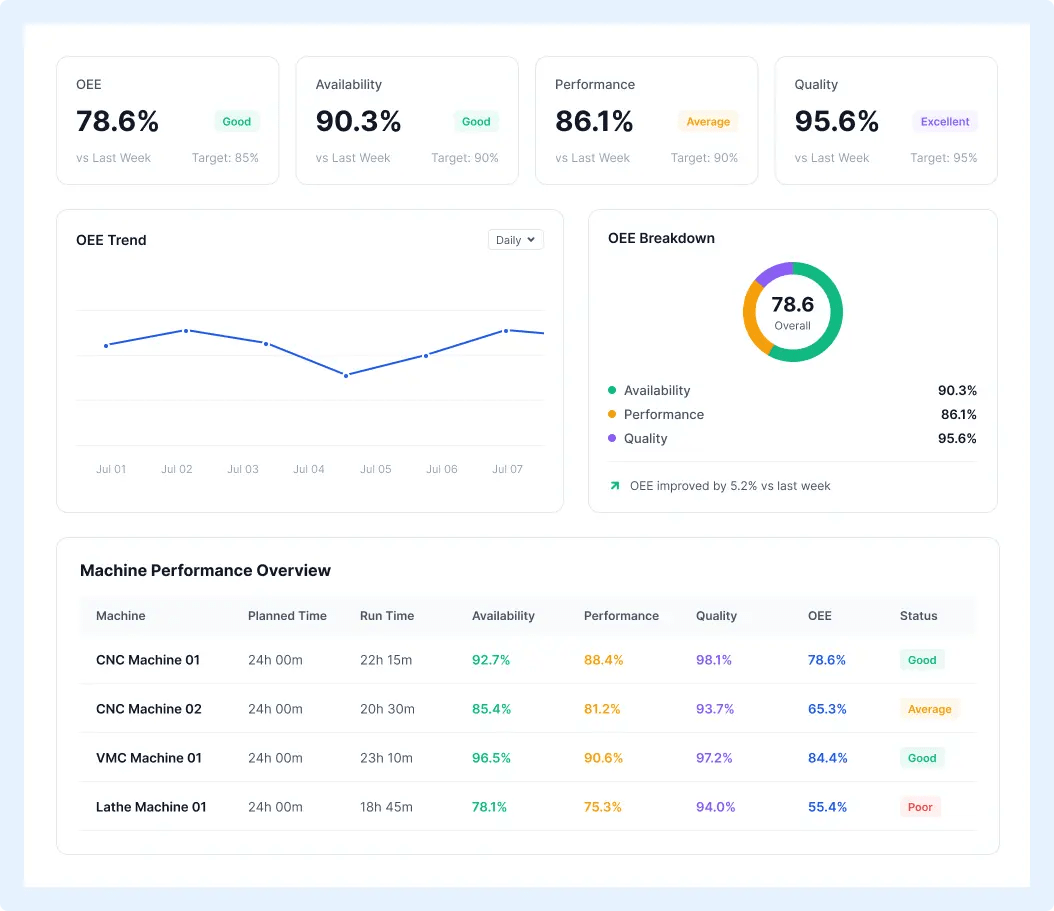This screenshot has height=911, width=1054.
Task: Click the Poor status badge for Lathe Machine
Action: click(920, 807)
